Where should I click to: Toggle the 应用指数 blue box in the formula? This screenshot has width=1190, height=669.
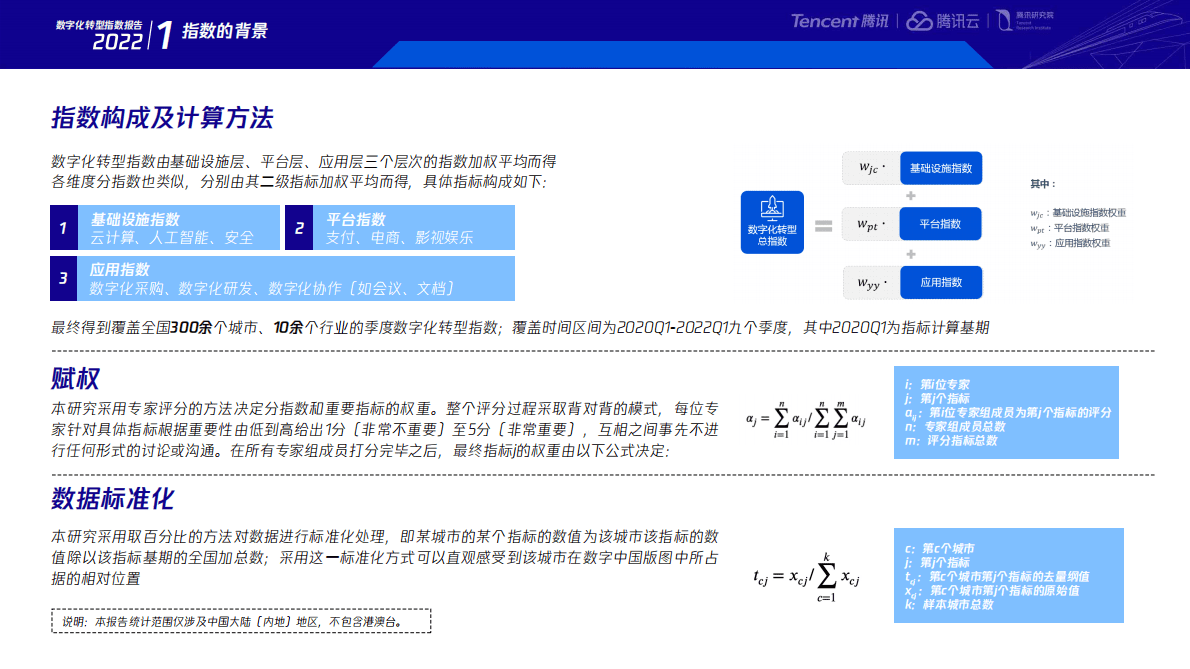(x=940, y=282)
